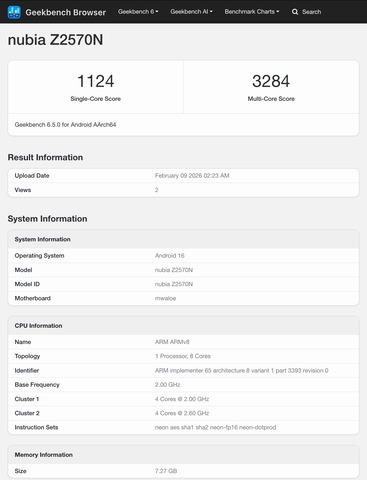Image resolution: width=367 pixels, height=480 pixels.
Task: Select the Model ID value nubia Z2570N
Action: point(174,284)
